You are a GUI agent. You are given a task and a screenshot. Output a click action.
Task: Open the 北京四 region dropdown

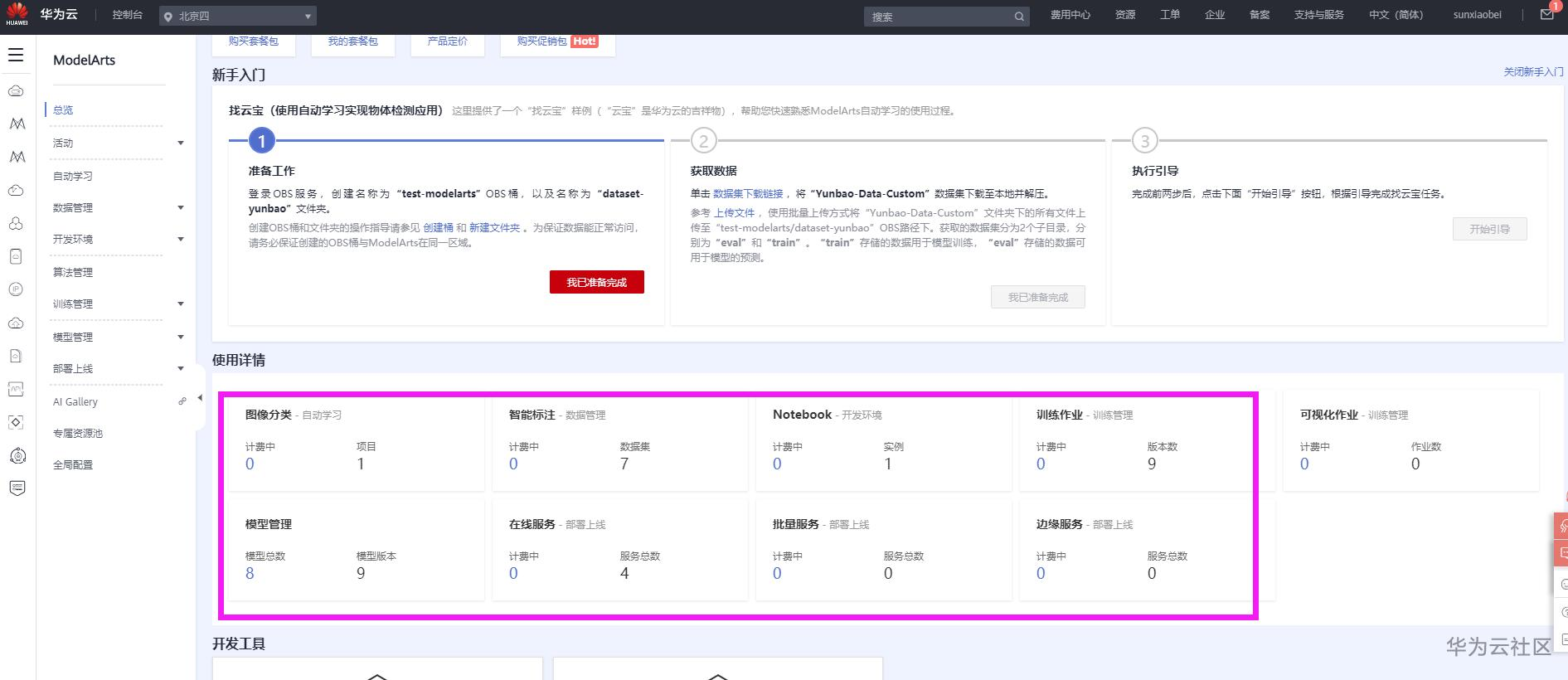point(238,16)
